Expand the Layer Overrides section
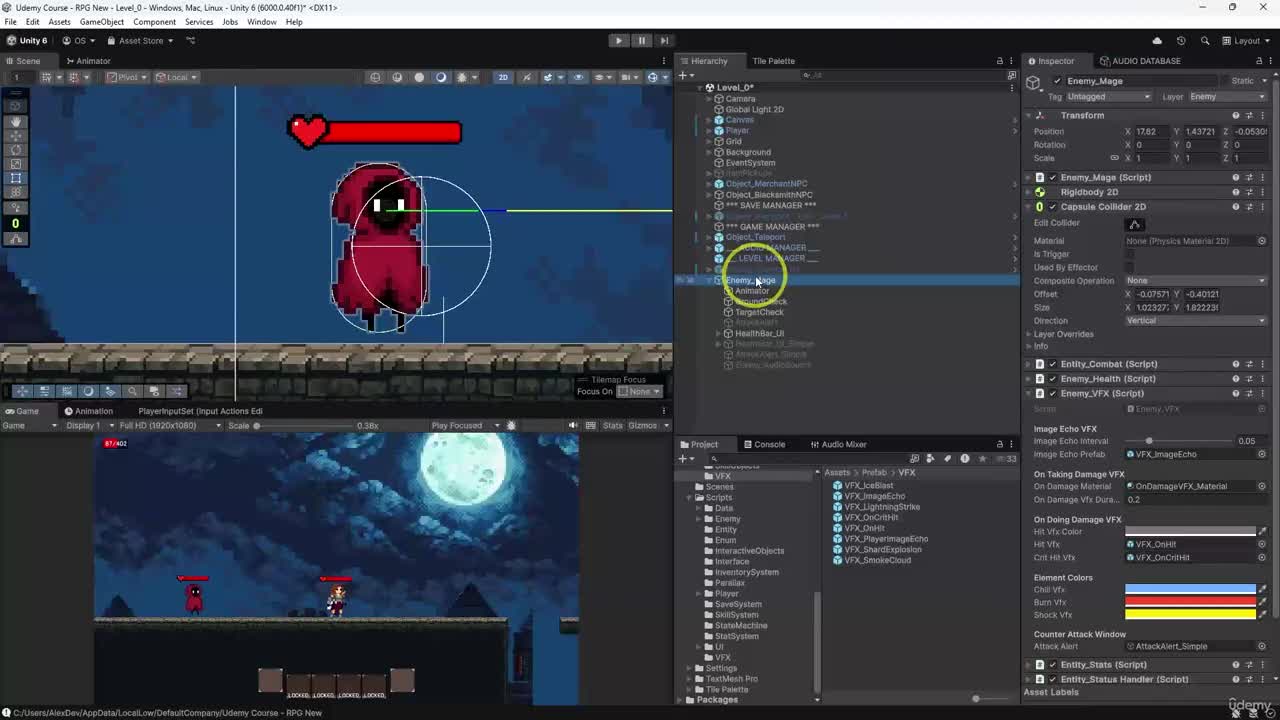 tap(1029, 334)
